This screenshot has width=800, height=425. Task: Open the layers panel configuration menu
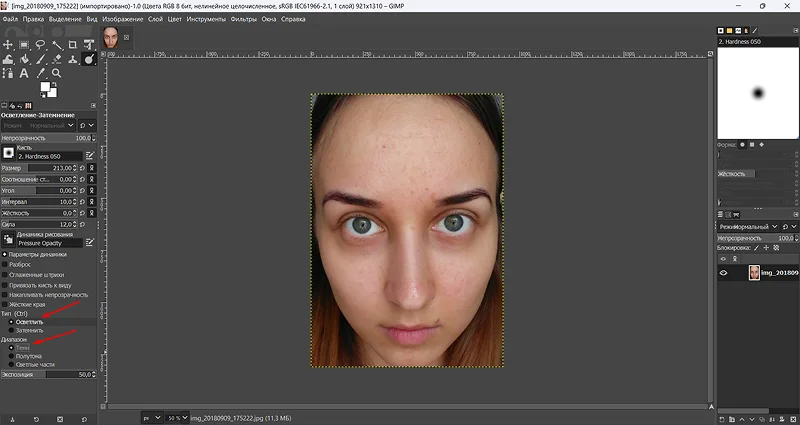click(795, 214)
